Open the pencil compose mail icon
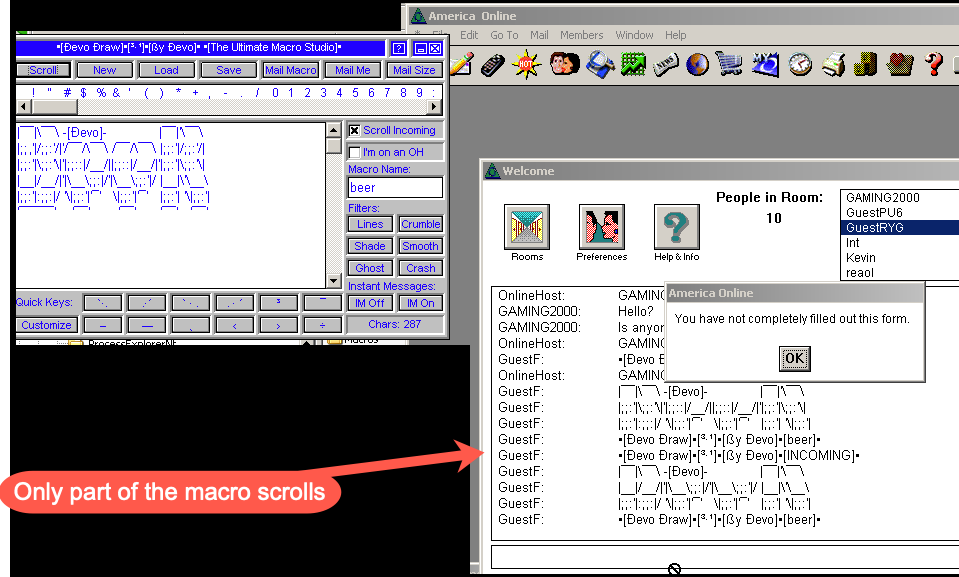This screenshot has width=959, height=577. click(x=461, y=64)
